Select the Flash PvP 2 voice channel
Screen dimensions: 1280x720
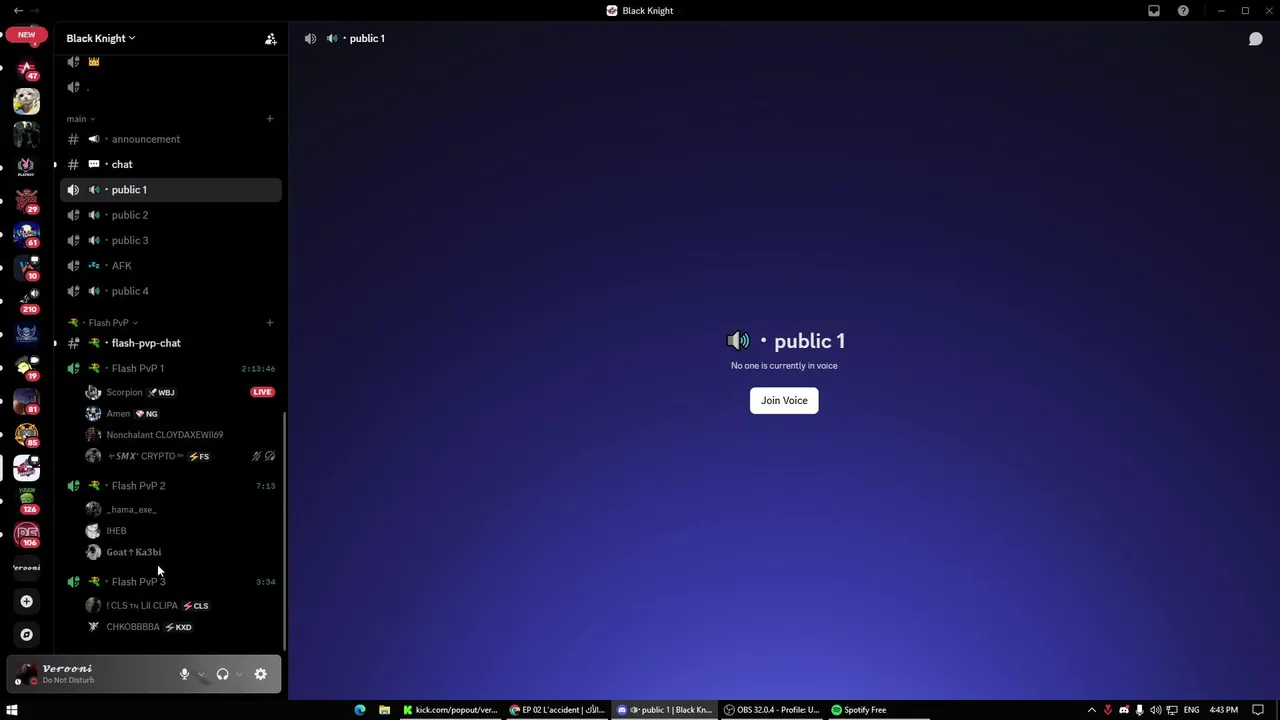pos(171,486)
